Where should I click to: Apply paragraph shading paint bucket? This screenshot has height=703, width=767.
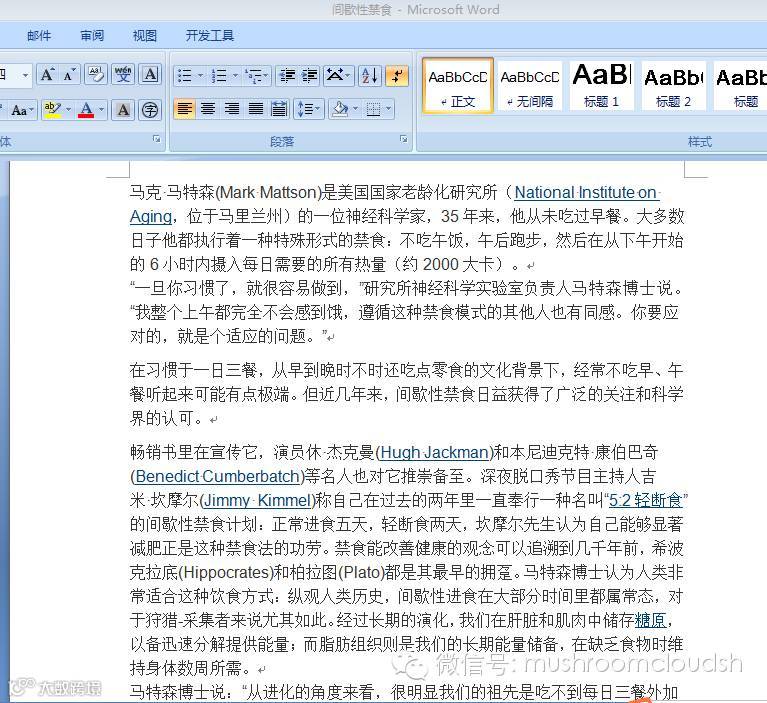click(339, 109)
